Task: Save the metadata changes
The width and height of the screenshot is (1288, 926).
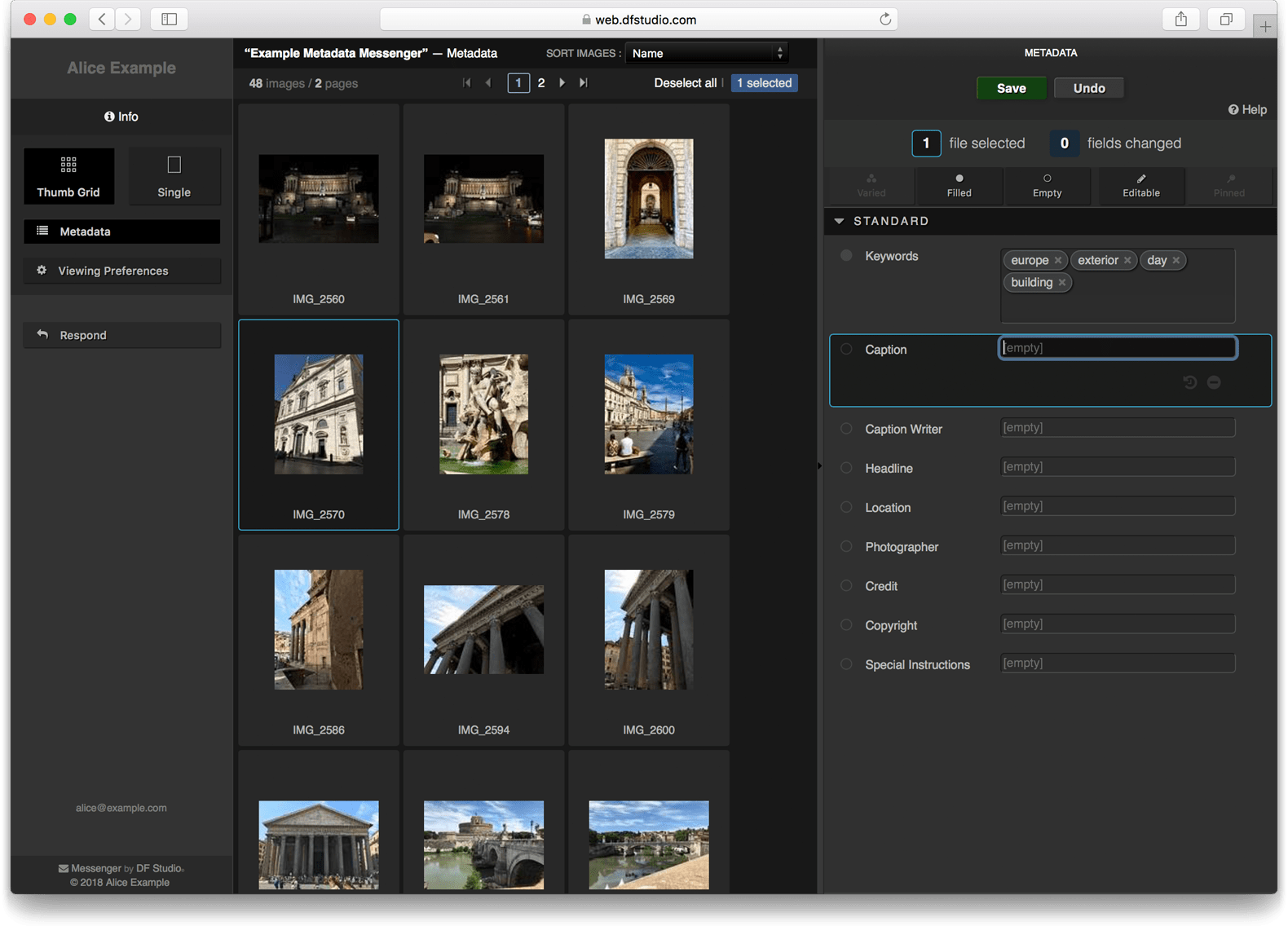Action: point(1012,88)
